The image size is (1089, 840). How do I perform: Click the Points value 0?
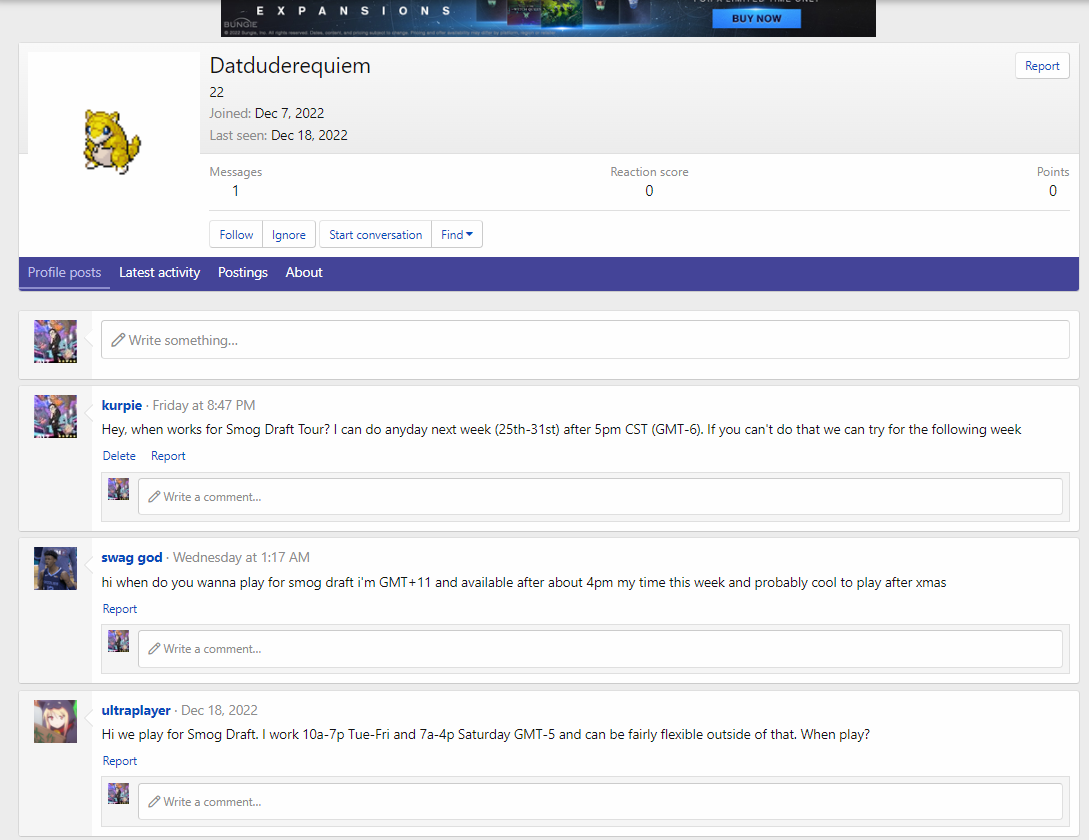[1053, 191]
